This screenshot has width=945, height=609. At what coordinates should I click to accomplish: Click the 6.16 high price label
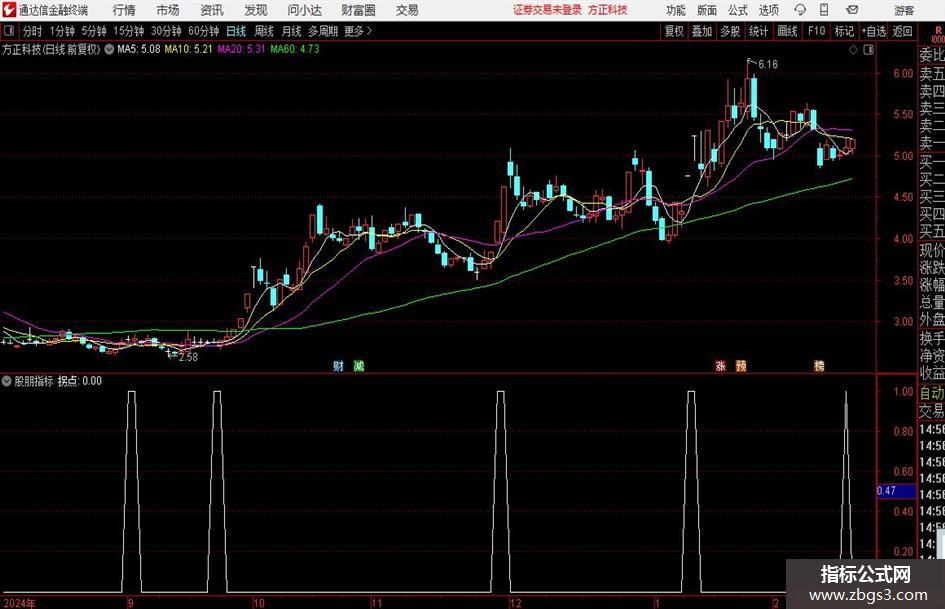[768, 64]
